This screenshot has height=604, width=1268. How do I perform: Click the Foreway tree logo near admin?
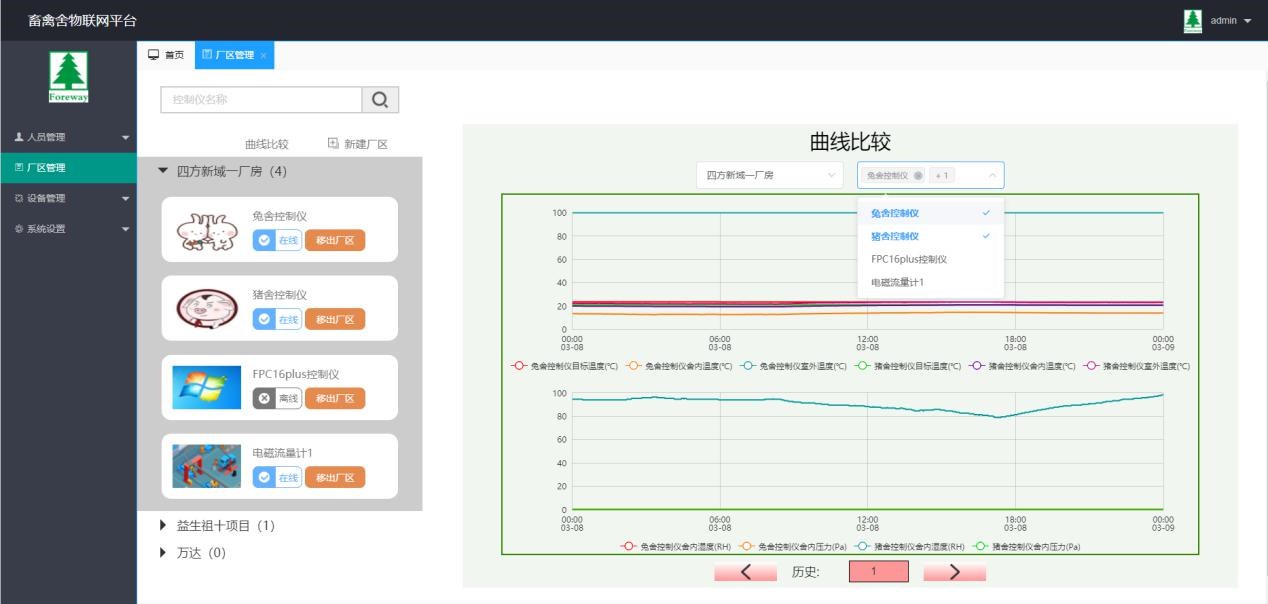tap(1192, 20)
